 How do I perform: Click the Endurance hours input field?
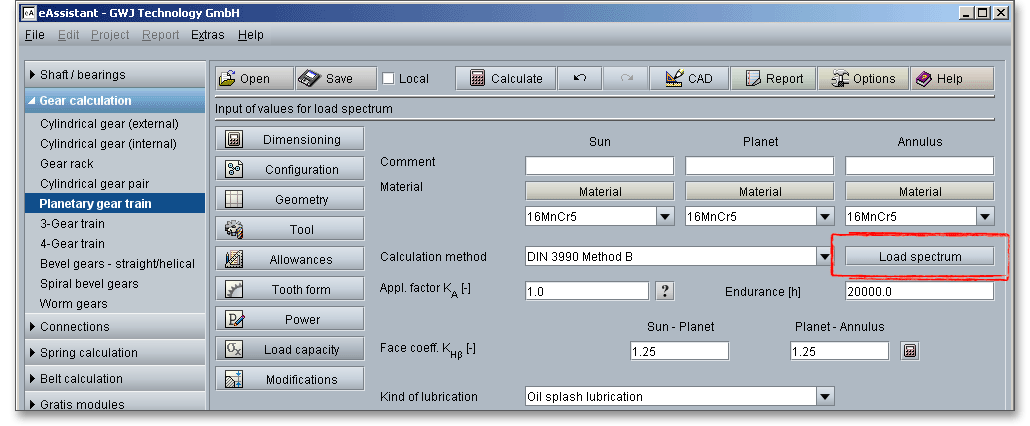pyautogui.click(x=919, y=291)
